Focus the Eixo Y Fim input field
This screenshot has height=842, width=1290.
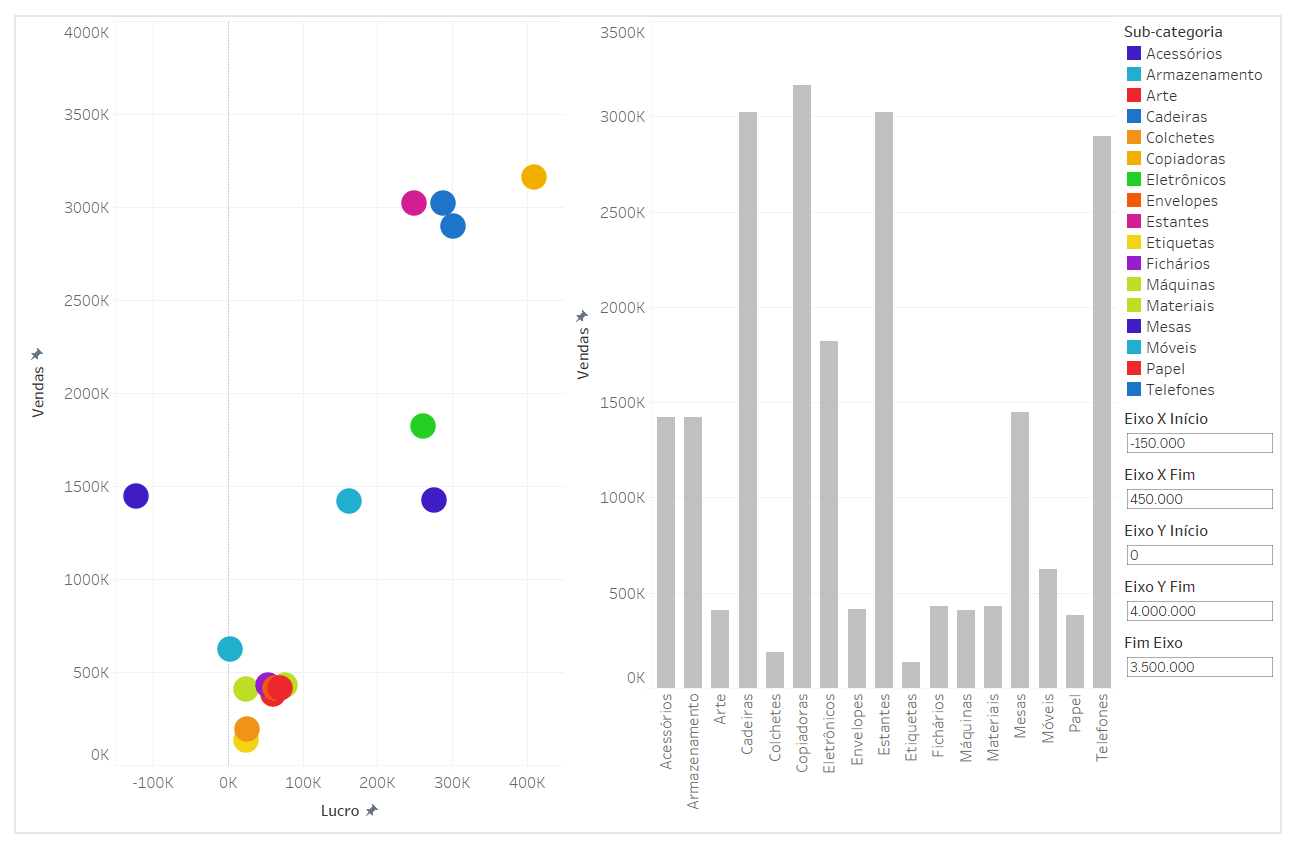point(1200,611)
